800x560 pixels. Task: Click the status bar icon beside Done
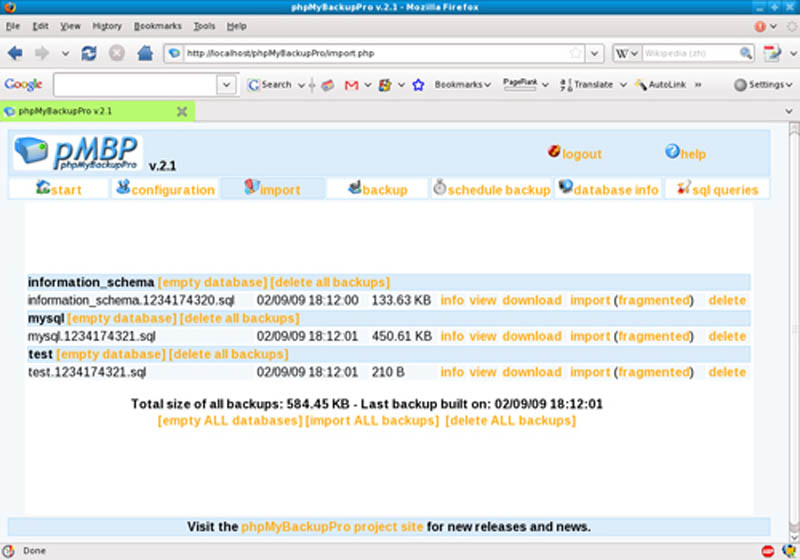(x=9, y=551)
